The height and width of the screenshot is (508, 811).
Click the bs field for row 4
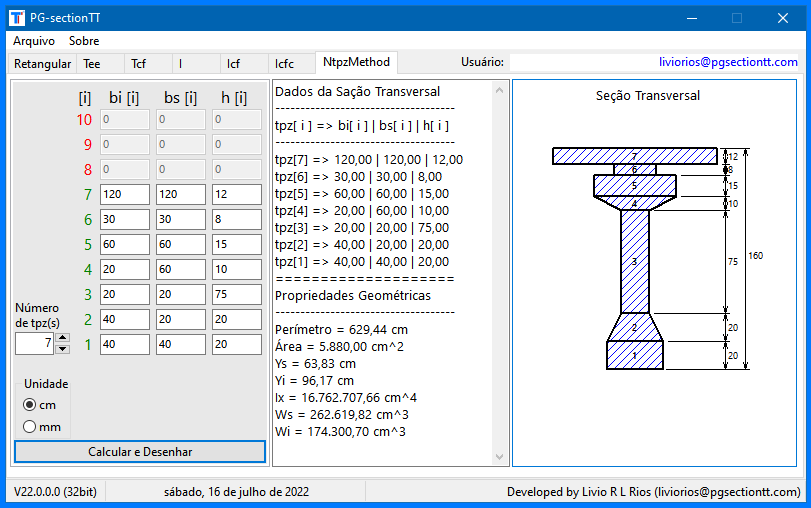click(x=181, y=270)
